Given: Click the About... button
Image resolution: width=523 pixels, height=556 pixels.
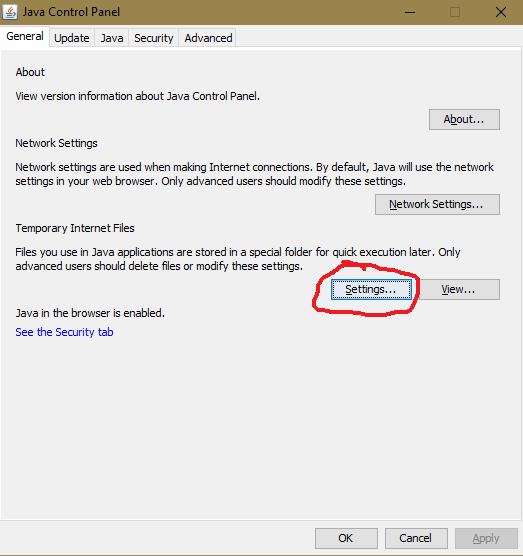Looking at the screenshot, I should pyautogui.click(x=464, y=119).
